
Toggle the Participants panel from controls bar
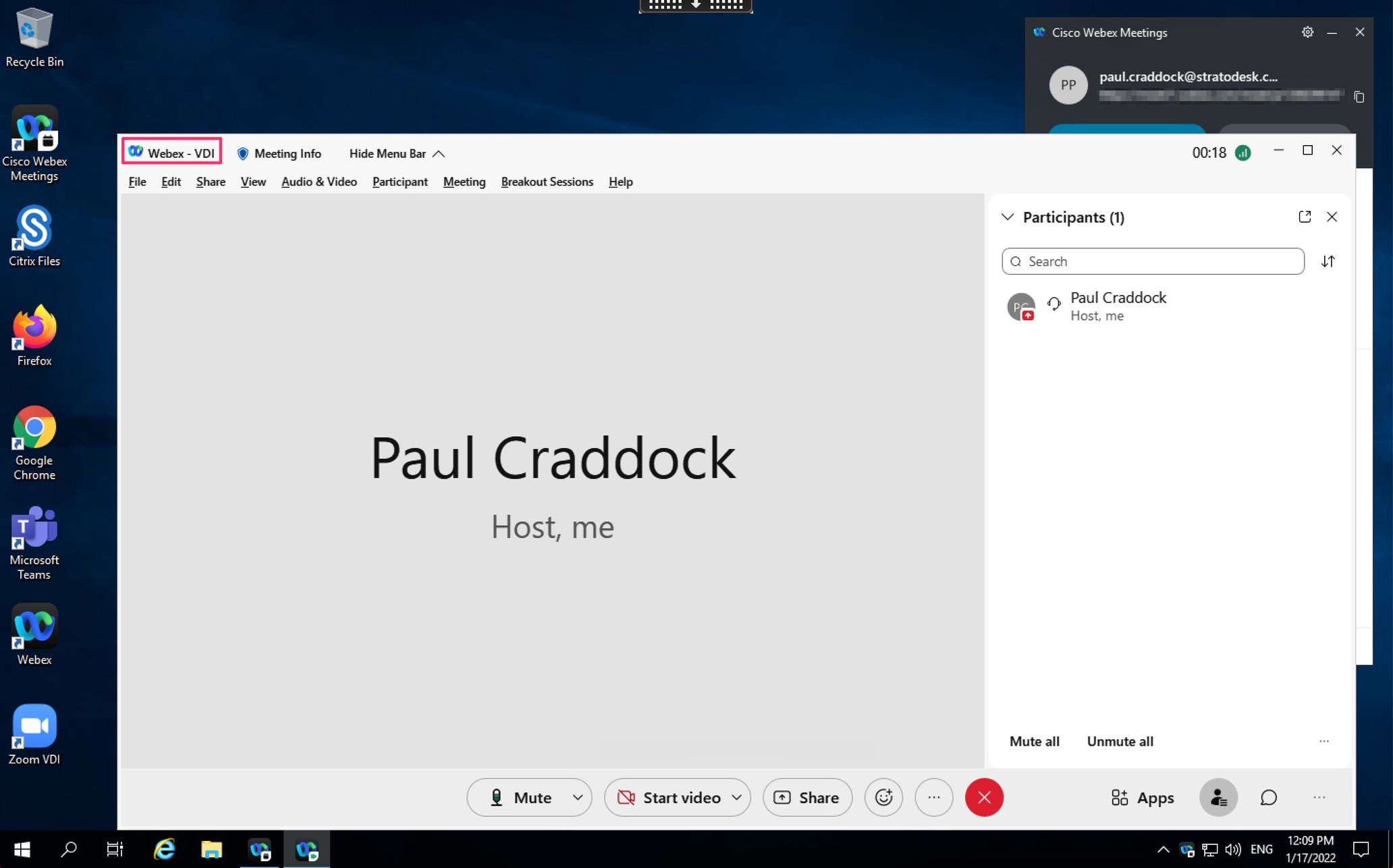(1218, 797)
